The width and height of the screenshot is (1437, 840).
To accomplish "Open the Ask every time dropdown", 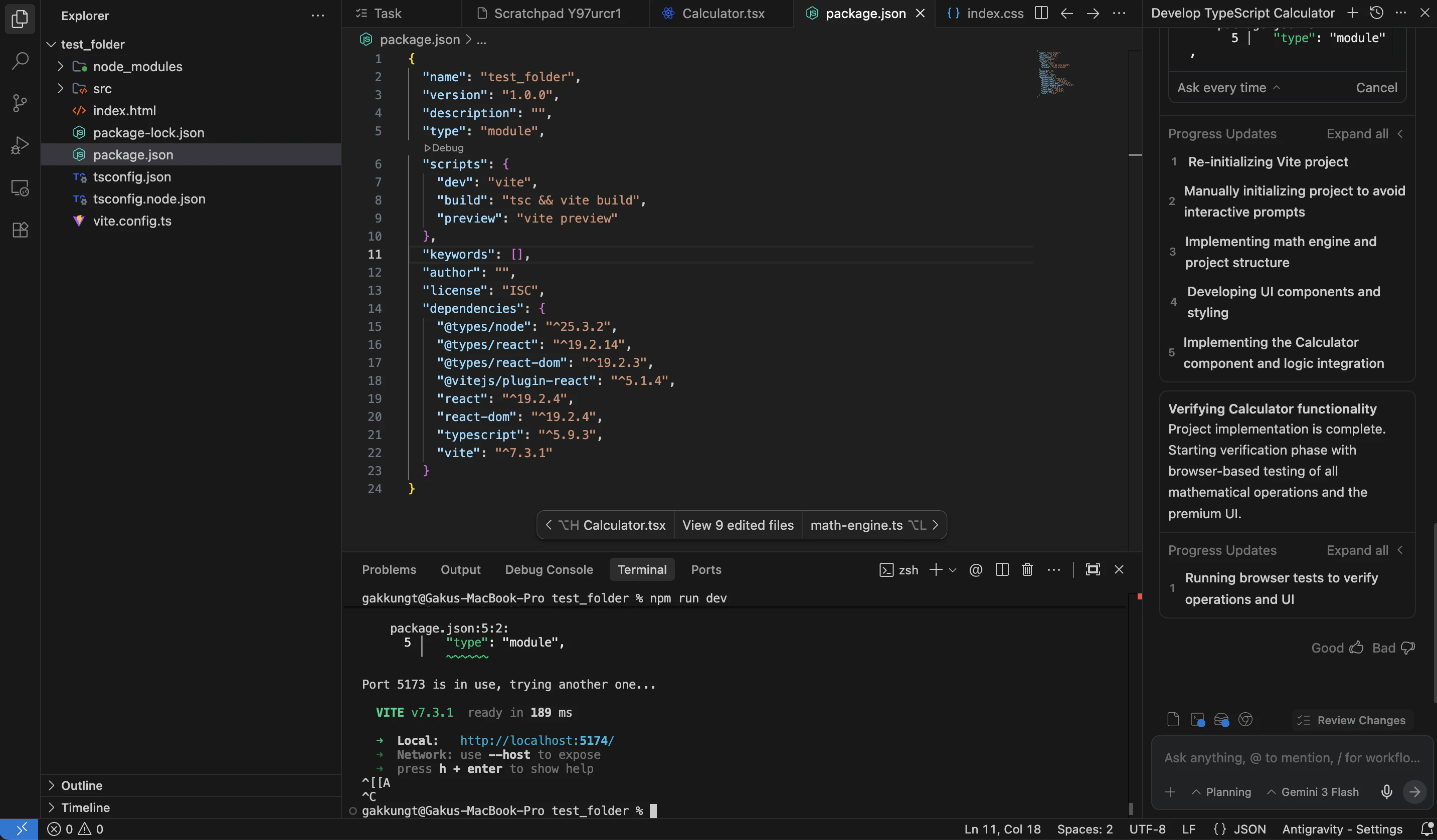I will (x=1228, y=88).
